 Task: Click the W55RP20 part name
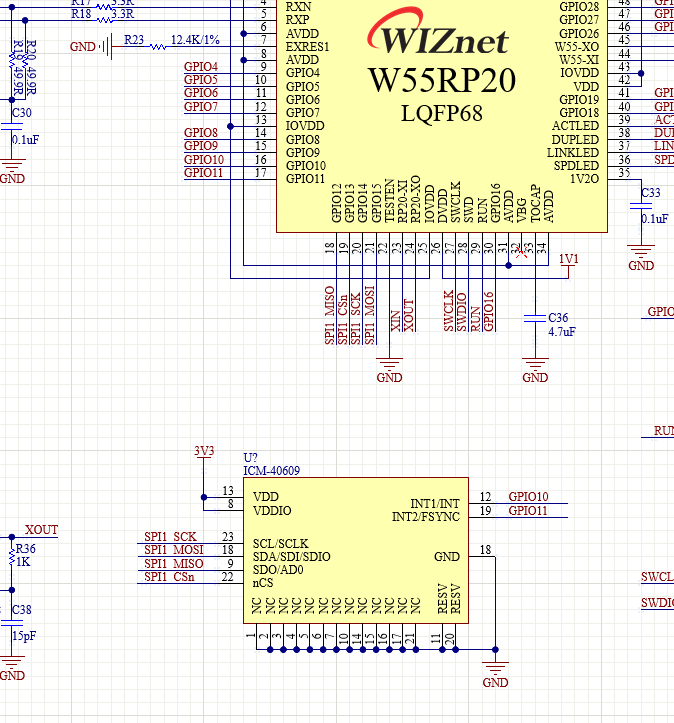pyautogui.click(x=442, y=80)
